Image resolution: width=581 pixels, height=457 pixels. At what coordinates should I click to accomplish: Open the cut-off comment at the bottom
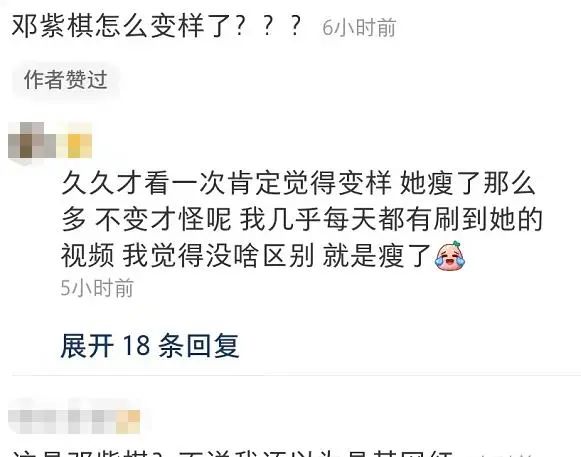[x=232, y=453]
